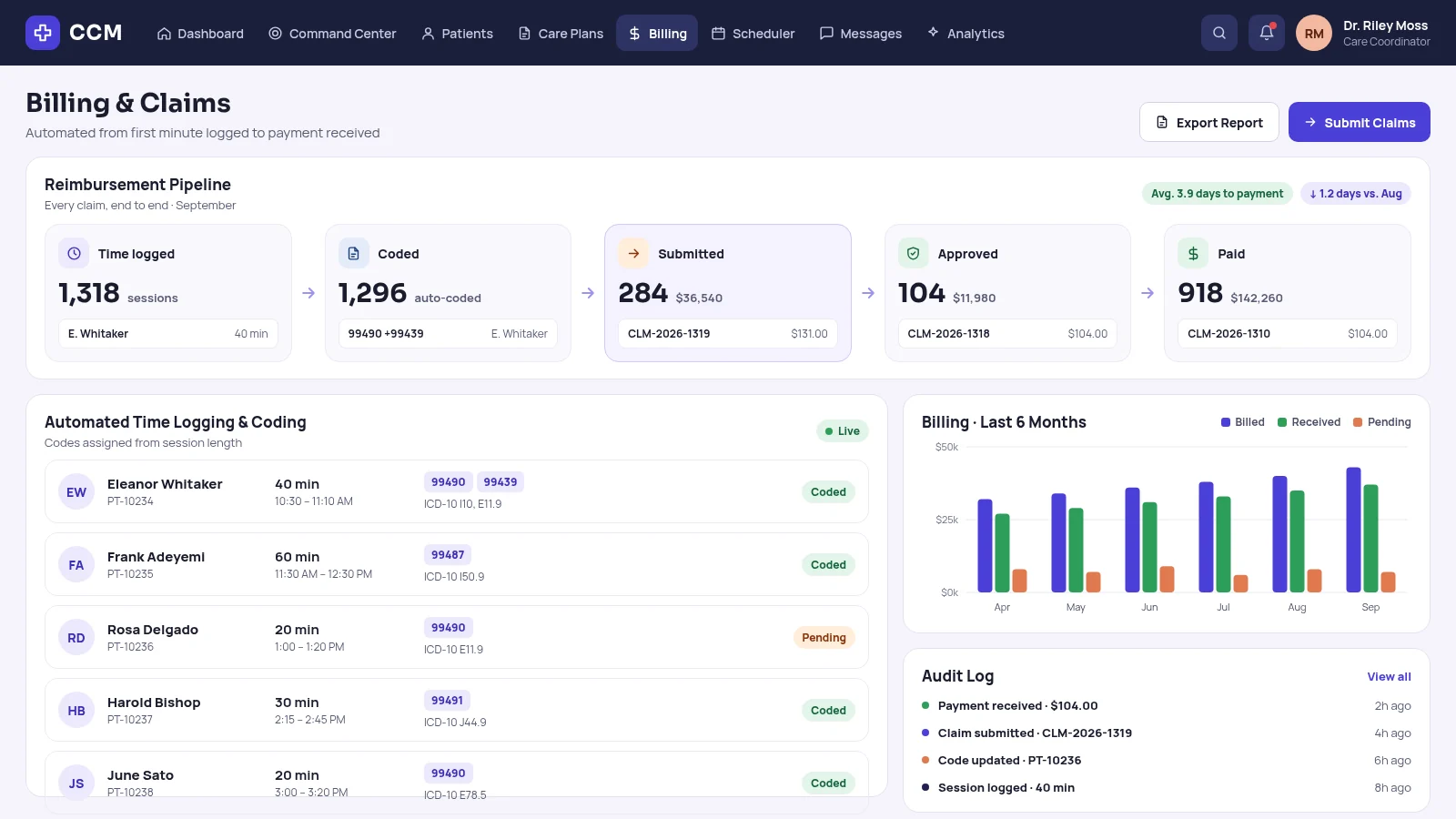Go to the Dashboard tab
1456x819 pixels.
200,34
